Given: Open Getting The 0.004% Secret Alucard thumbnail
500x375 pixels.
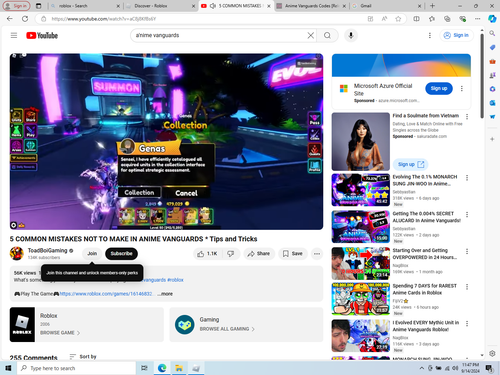Looking at the screenshot, I should click(361, 227).
